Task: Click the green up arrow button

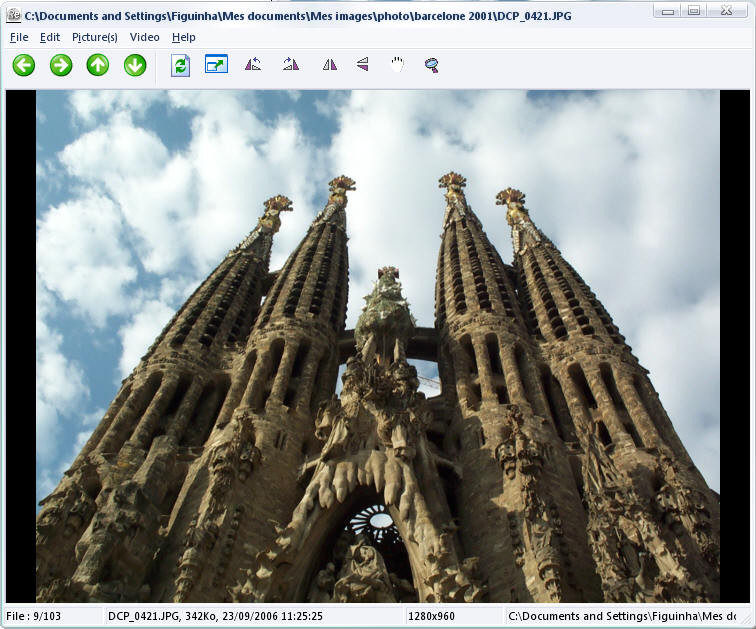Action: [x=98, y=65]
